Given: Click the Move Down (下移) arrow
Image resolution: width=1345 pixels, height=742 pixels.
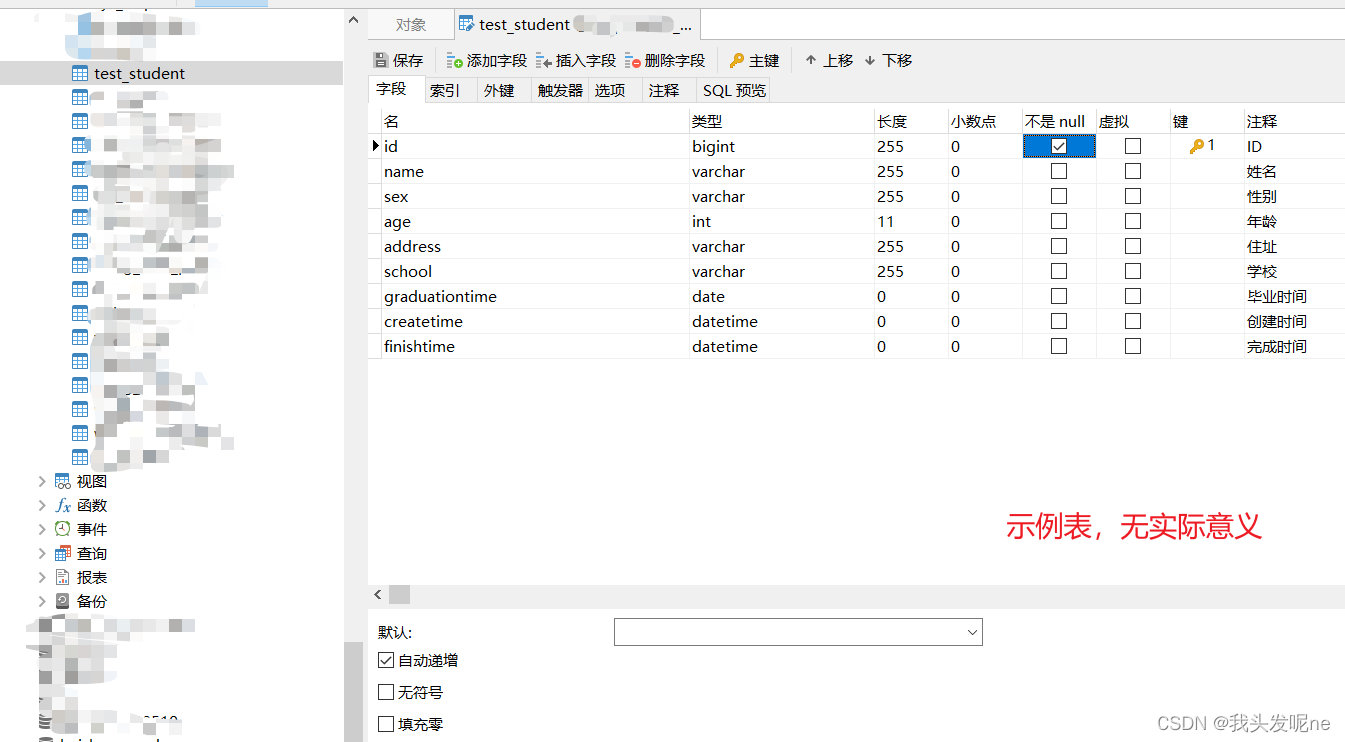Looking at the screenshot, I should coord(870,60).
